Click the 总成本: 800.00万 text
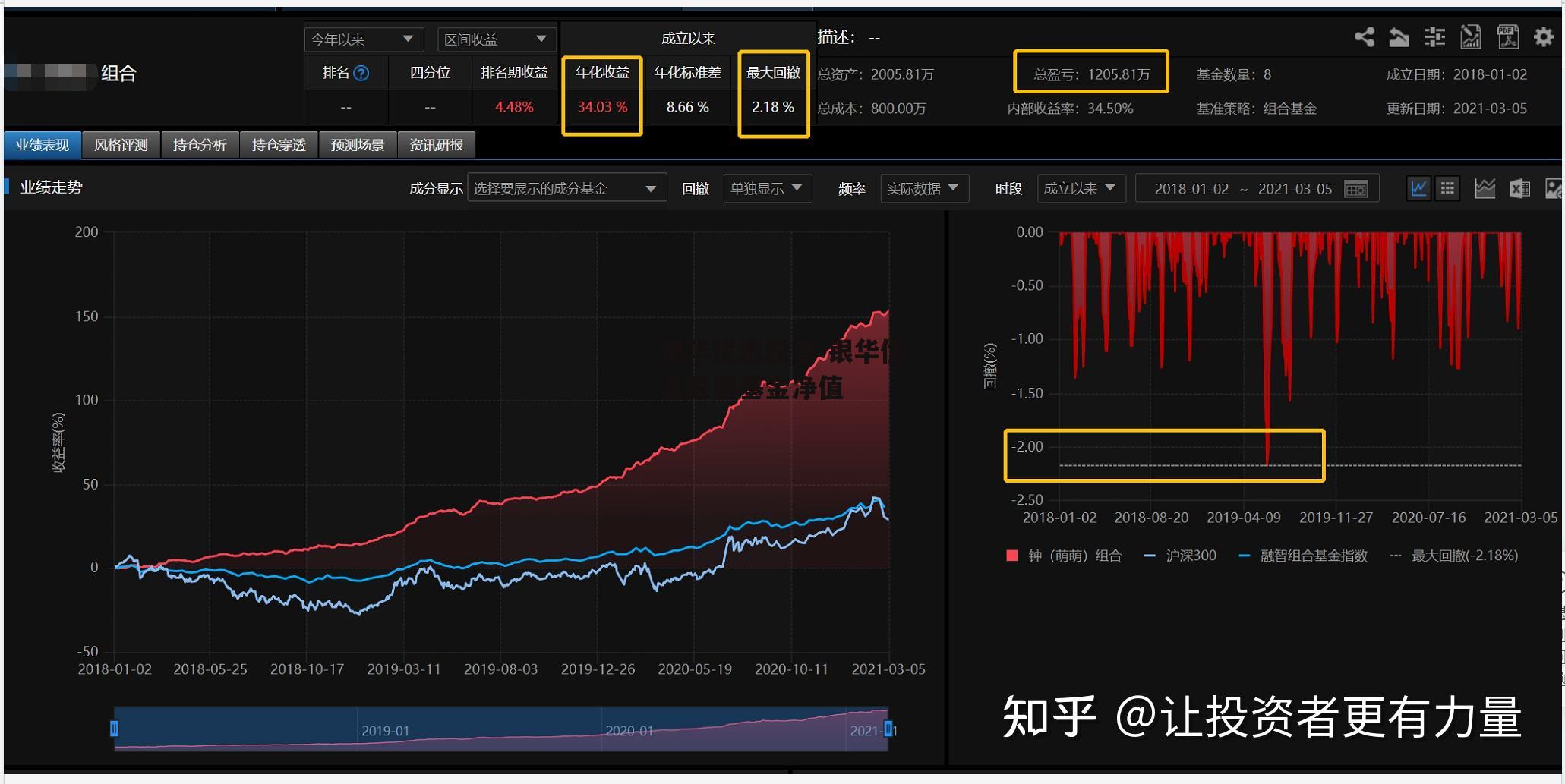This screenshot has height=784, width=1565. coord(872,109)
